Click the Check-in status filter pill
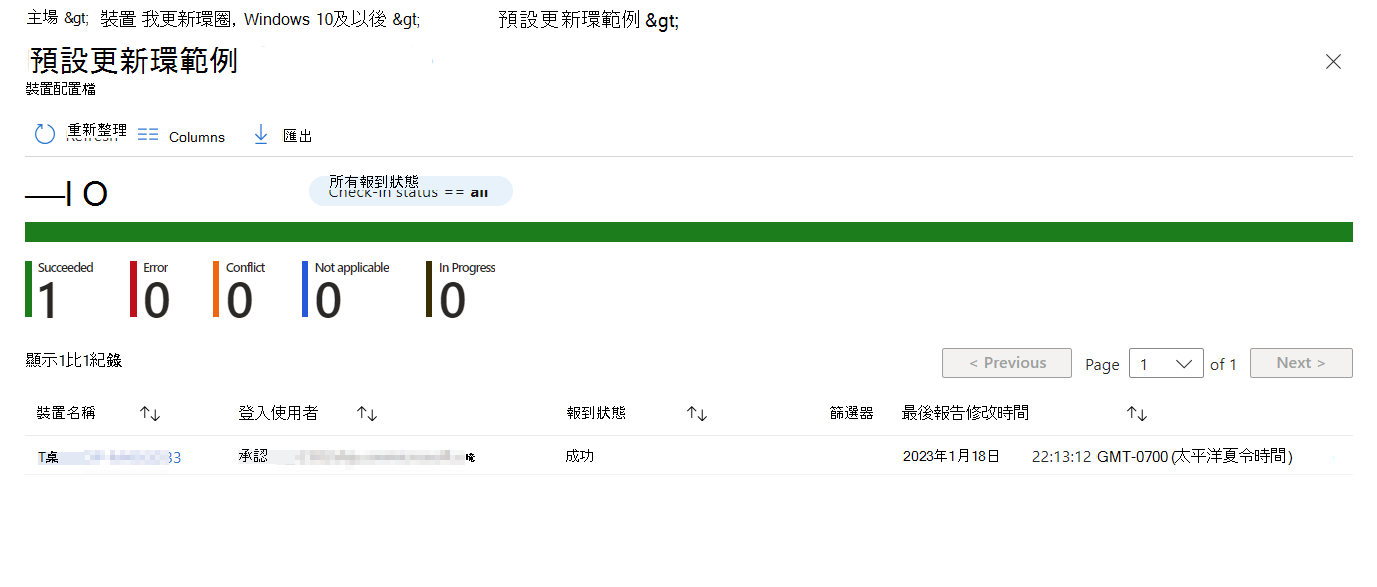 pyautogui.click(x=411, y=190)
